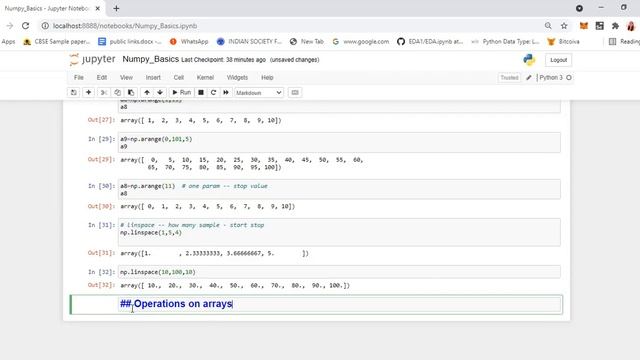Click the Out[27] array output
640x360 pixels.
[201, 120]
